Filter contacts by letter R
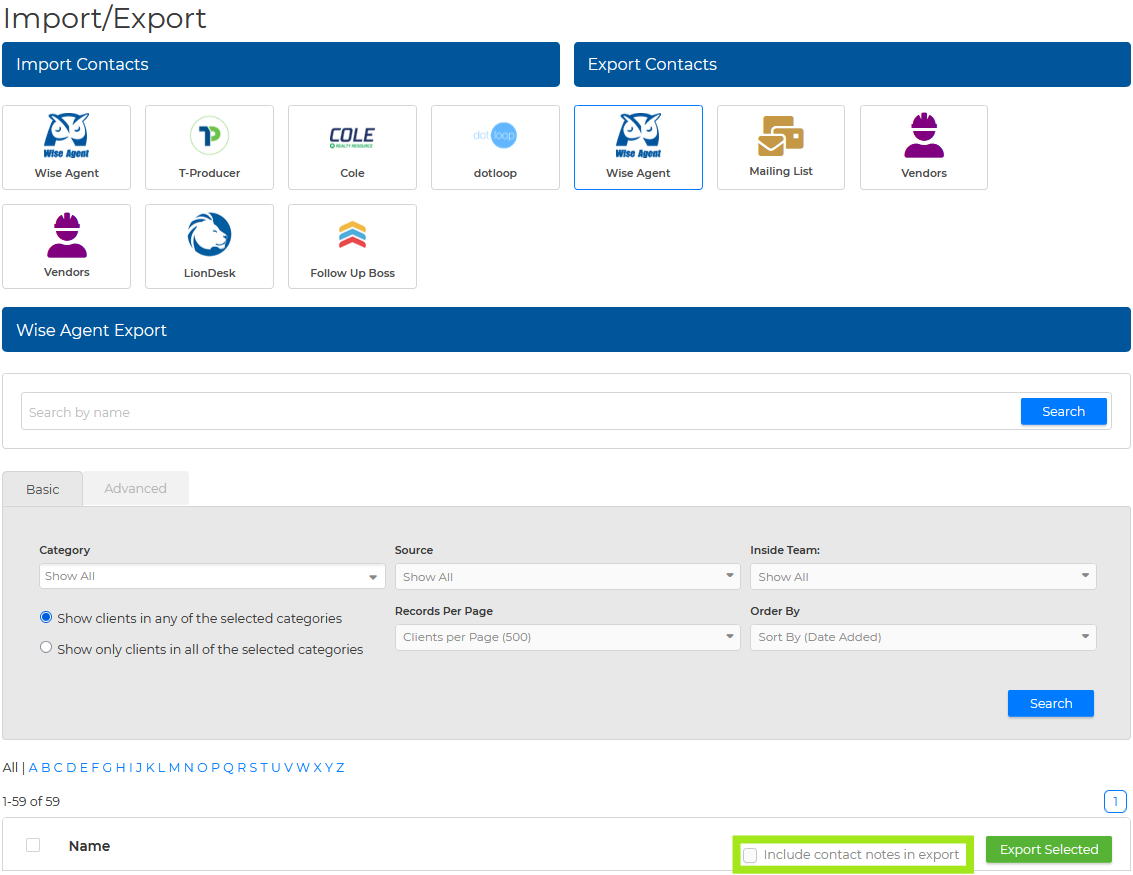Image resolution: width=1133 pixels, height=875 pixels. (241, 767)
